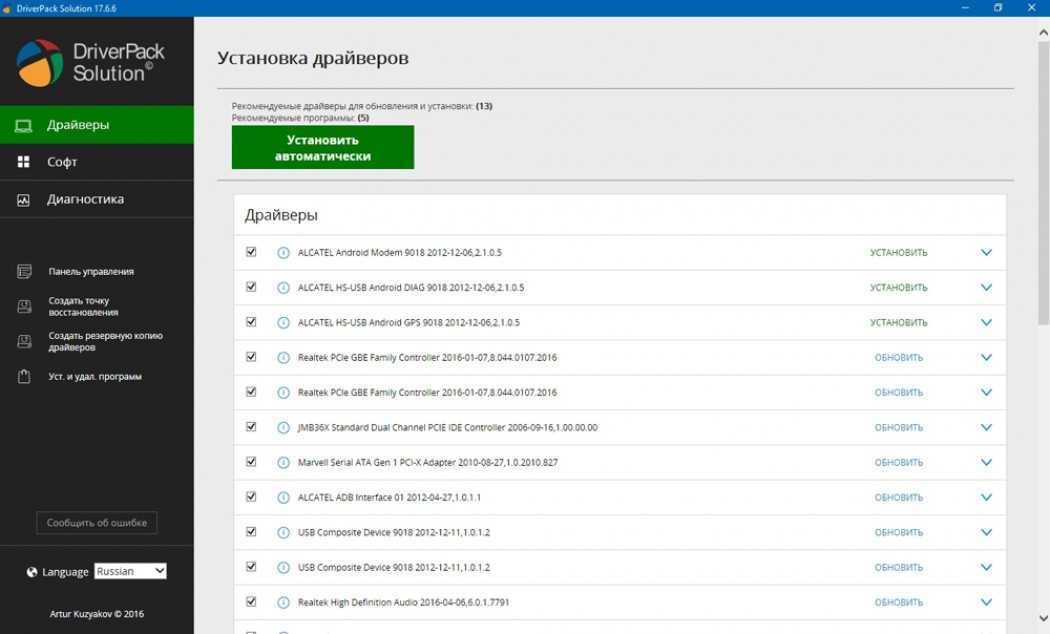Viewport: 1050px width, 634px height.
Task: Click Установить for ALCATEL HS-USB Android GPS
Action: pyautogui.click(x=899, y=323)
